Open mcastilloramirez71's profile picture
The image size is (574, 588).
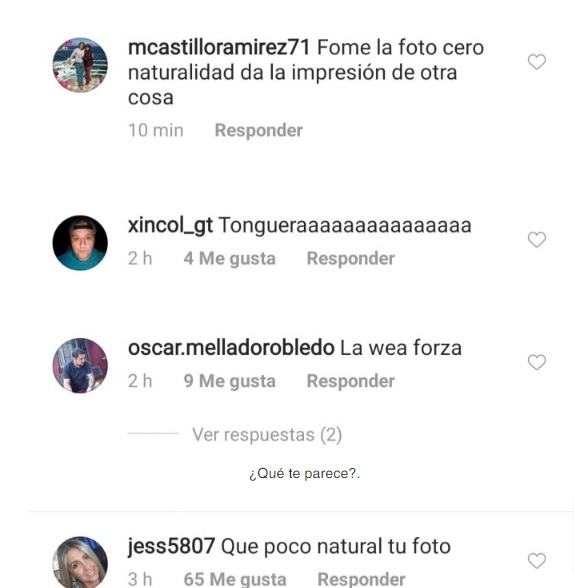coord(80,65)
